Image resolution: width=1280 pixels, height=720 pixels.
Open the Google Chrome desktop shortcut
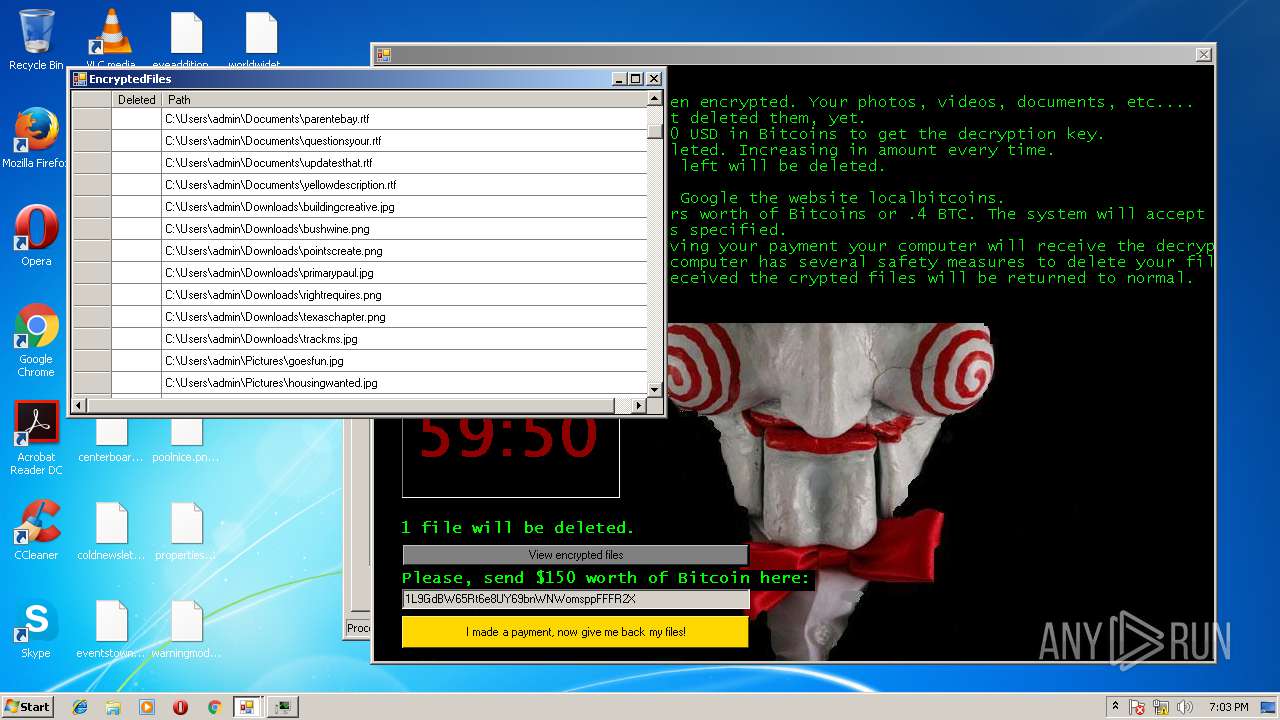36,340
